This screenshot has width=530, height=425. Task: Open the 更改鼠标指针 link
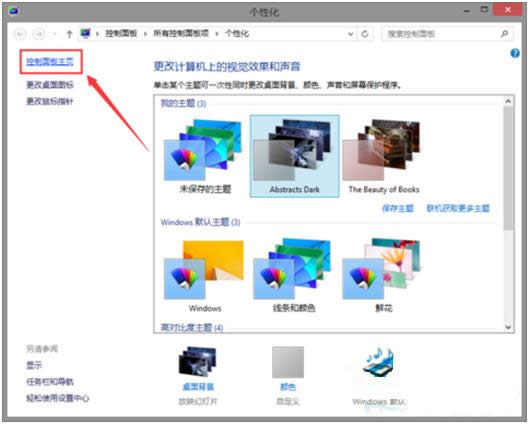click(50, 101)
